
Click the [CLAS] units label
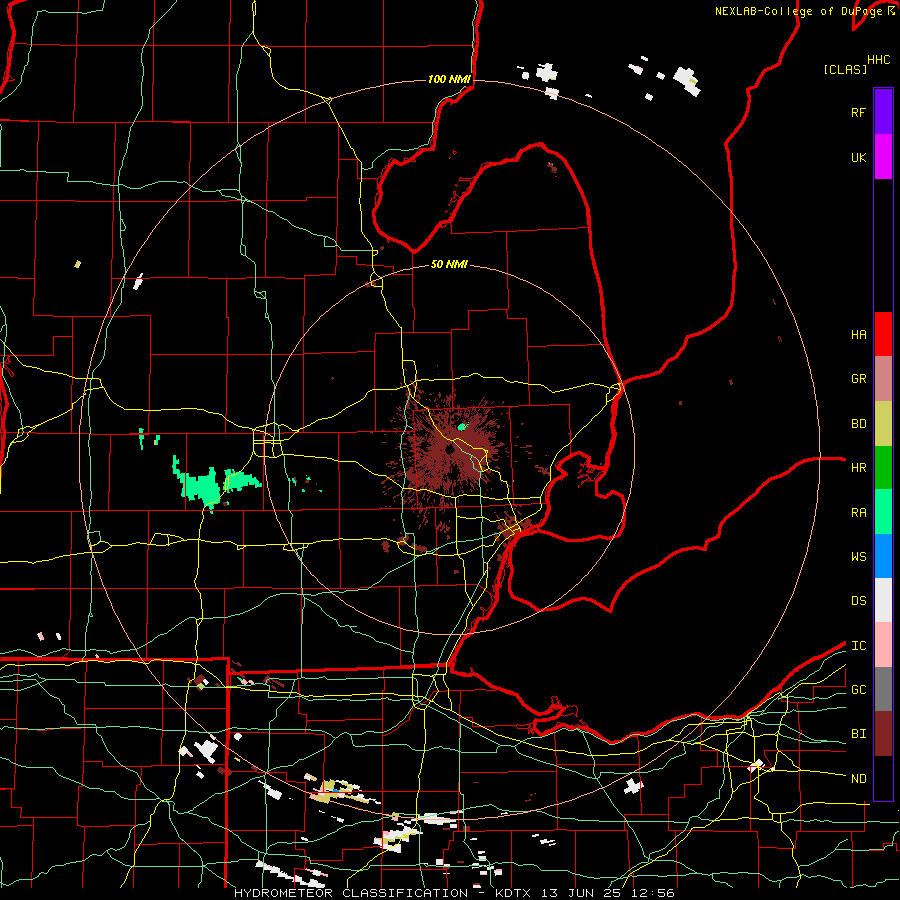tap(844, 69)
